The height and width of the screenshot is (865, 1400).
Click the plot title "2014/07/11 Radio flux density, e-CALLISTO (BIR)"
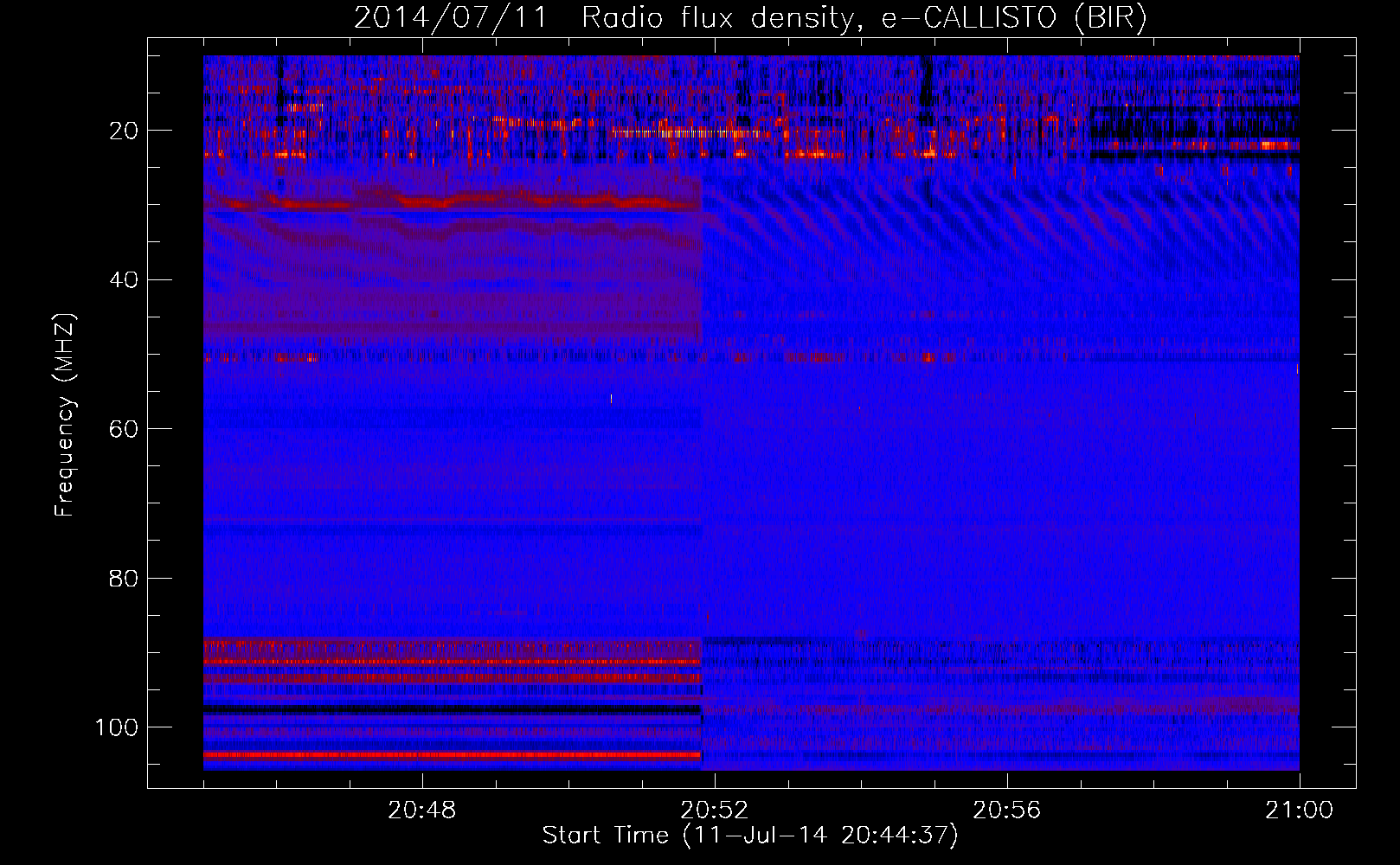750,17
